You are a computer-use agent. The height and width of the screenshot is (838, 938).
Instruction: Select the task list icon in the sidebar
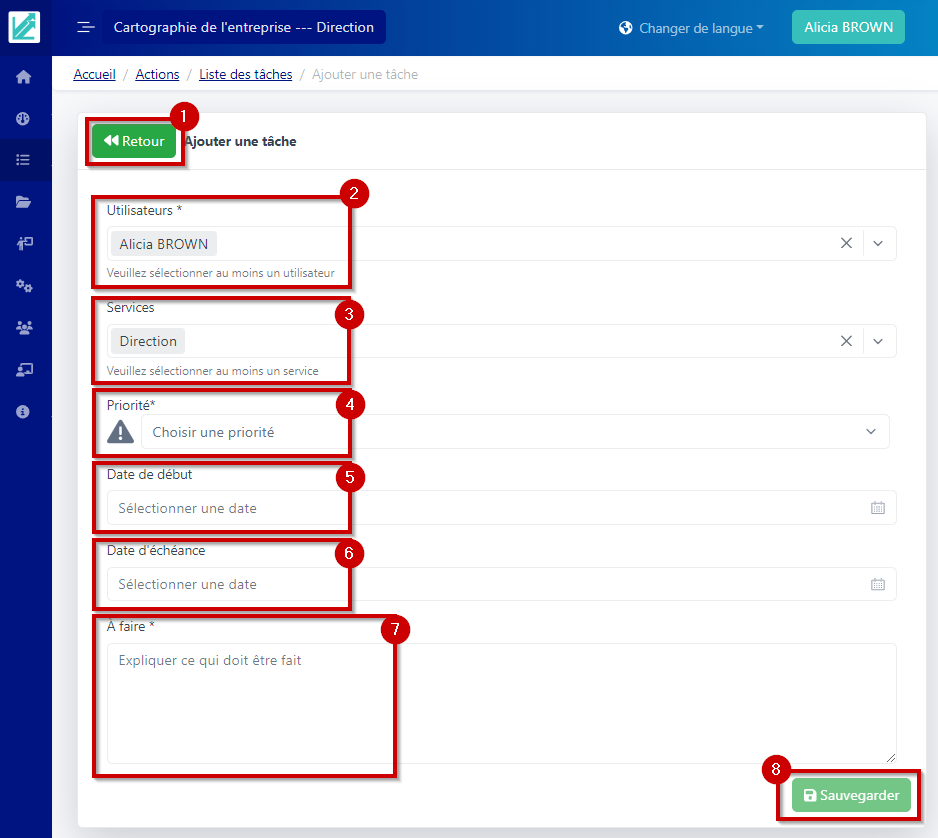pos(24,160)
